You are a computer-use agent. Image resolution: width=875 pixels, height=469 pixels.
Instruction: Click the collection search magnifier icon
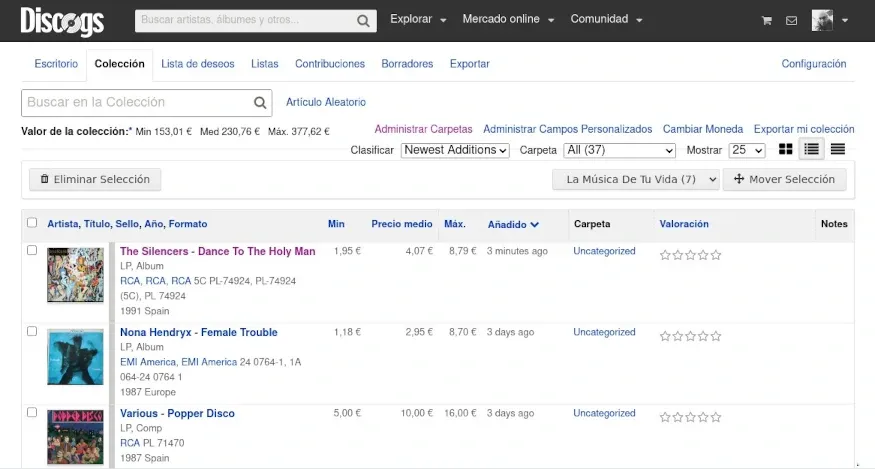pos(260,103)
